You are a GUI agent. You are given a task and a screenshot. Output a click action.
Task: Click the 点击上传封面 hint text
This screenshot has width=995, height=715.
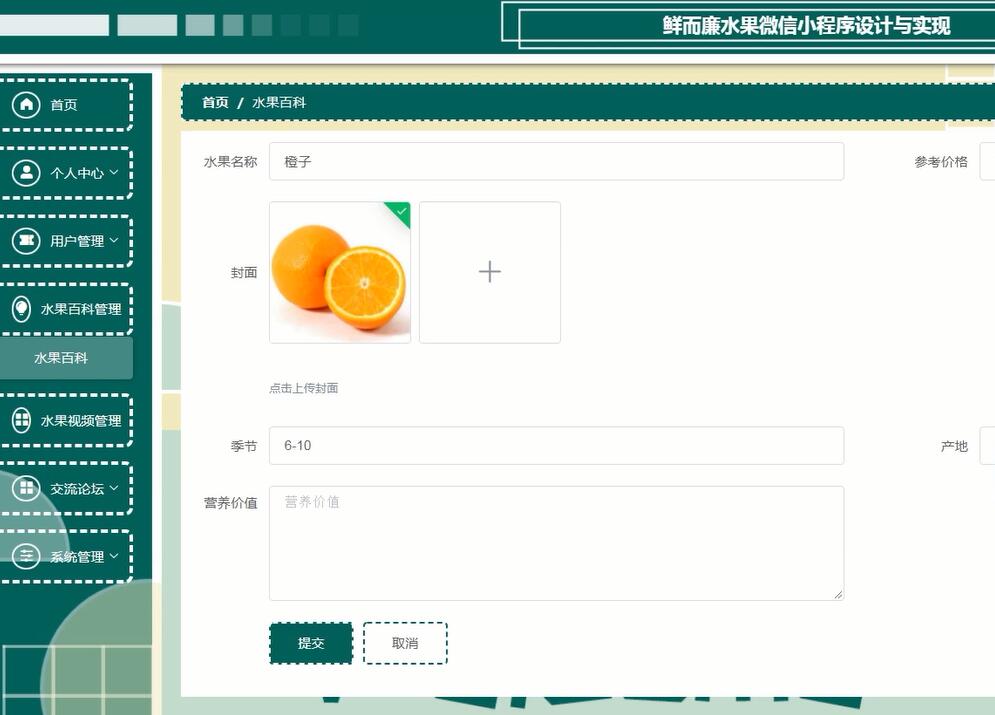303,388
